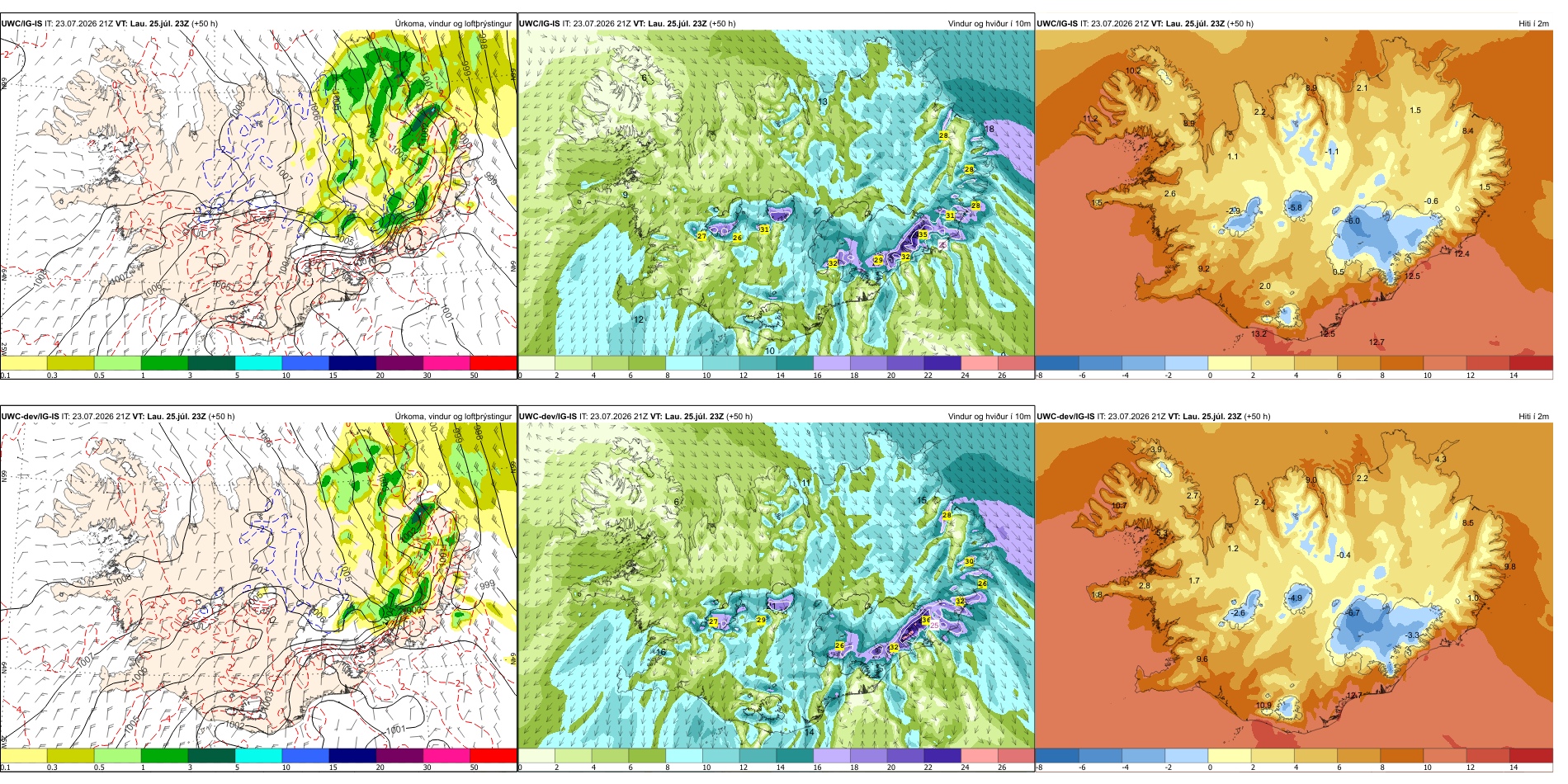
Task: Click the dark purple 22–24 swatch in UWC/IG-IS wind legend
Action: pyautogui.click(x=942, y=363)
